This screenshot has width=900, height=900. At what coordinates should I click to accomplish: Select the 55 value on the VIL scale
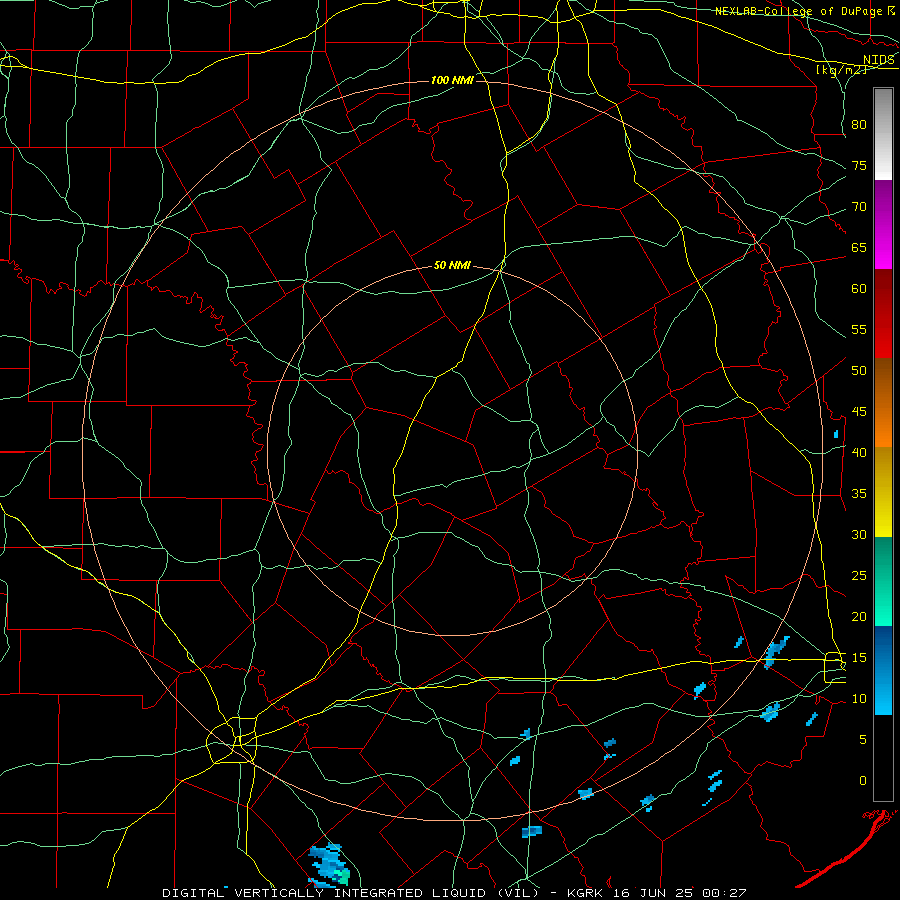click(859, 329)
